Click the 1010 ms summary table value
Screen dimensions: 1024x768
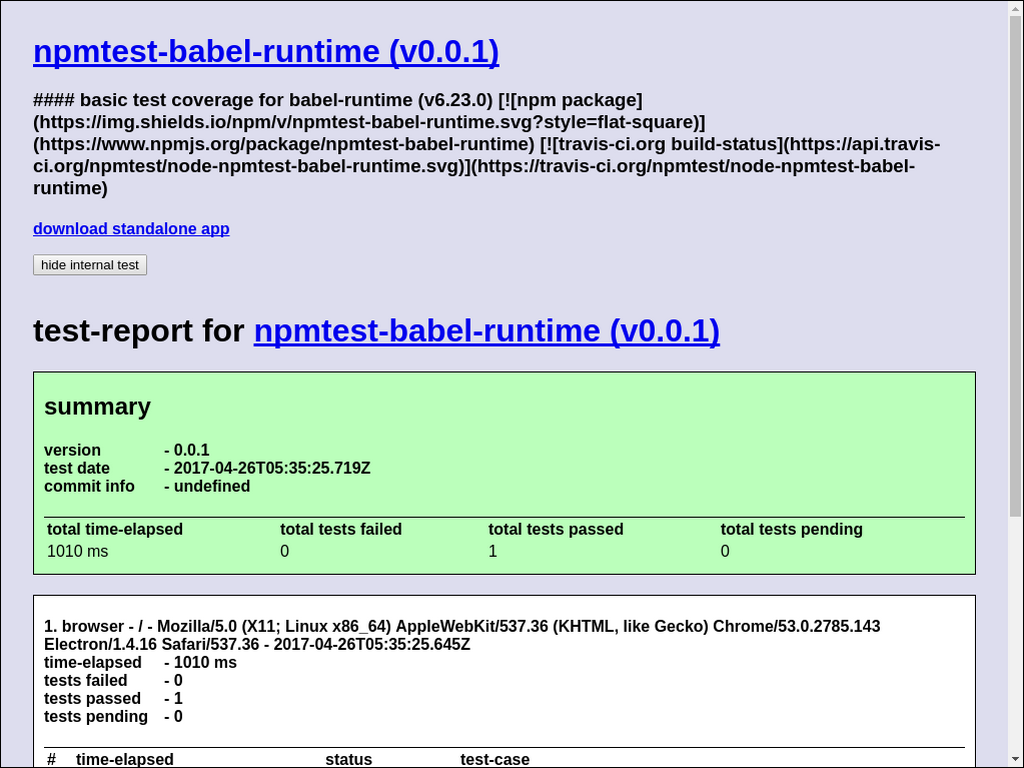click(78, 552)
